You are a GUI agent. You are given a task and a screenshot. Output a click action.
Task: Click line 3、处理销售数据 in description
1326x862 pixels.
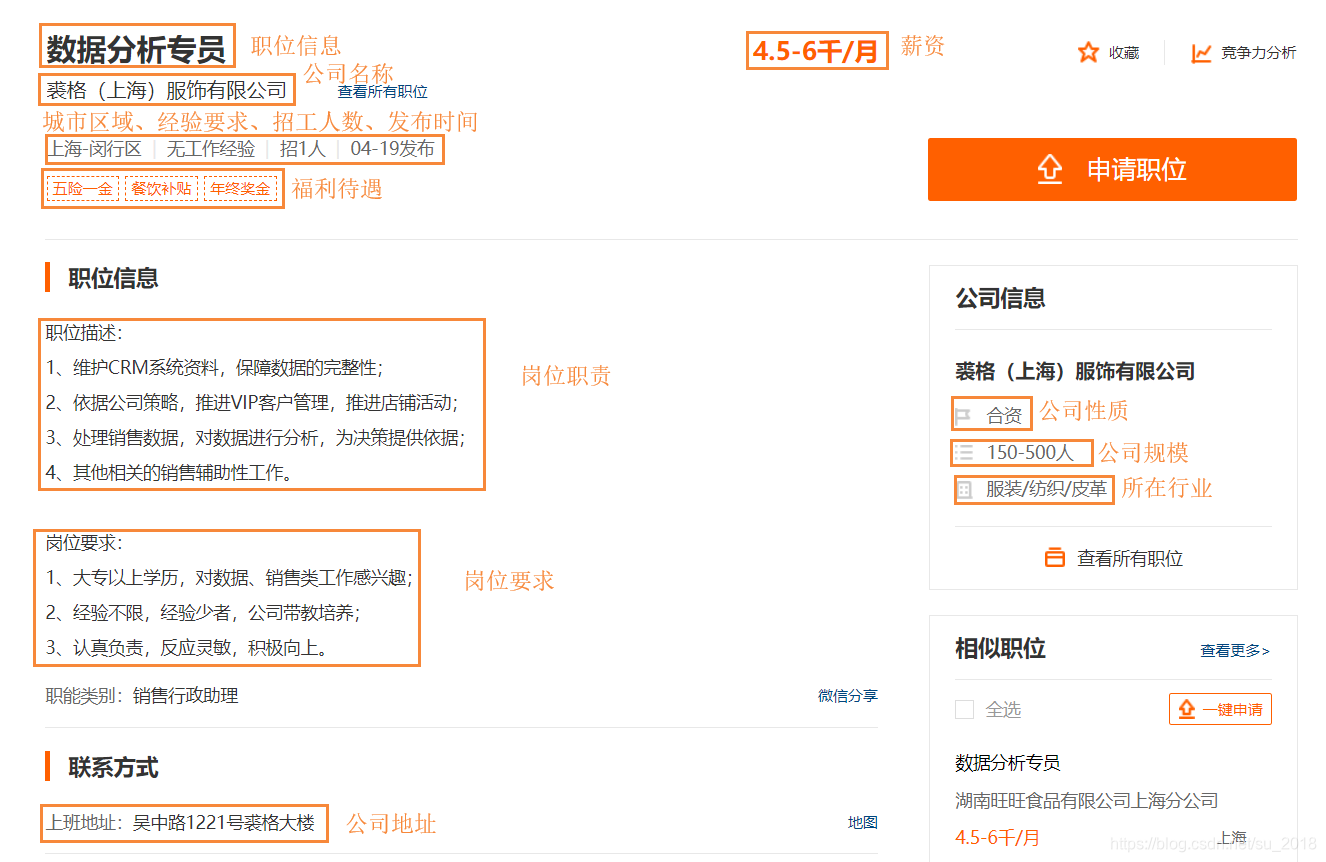(x=256, y=438)
